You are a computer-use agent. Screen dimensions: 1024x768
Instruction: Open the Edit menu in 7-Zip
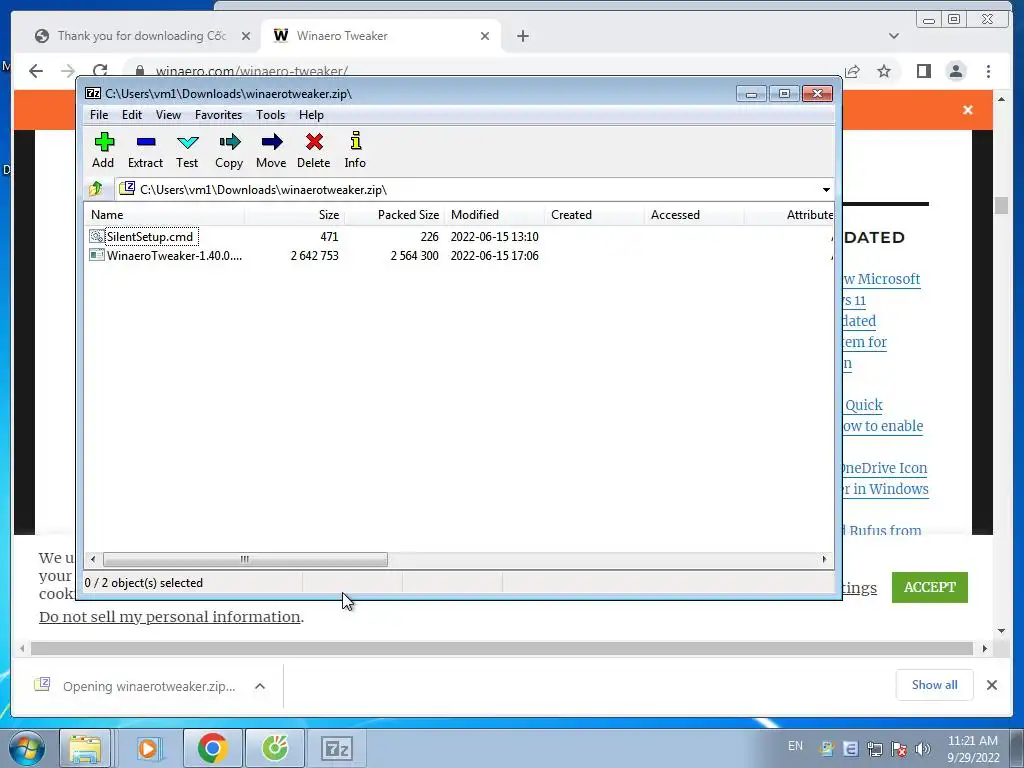[x=132, y=115]
